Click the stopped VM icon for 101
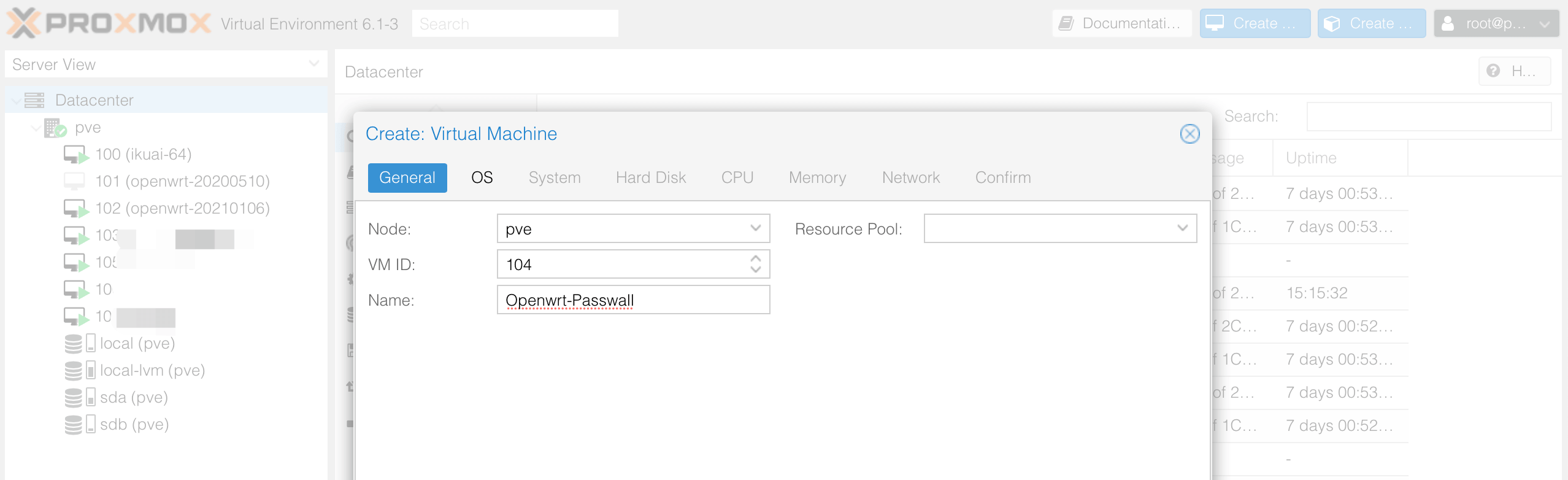1568x480 pixels. 74,181
